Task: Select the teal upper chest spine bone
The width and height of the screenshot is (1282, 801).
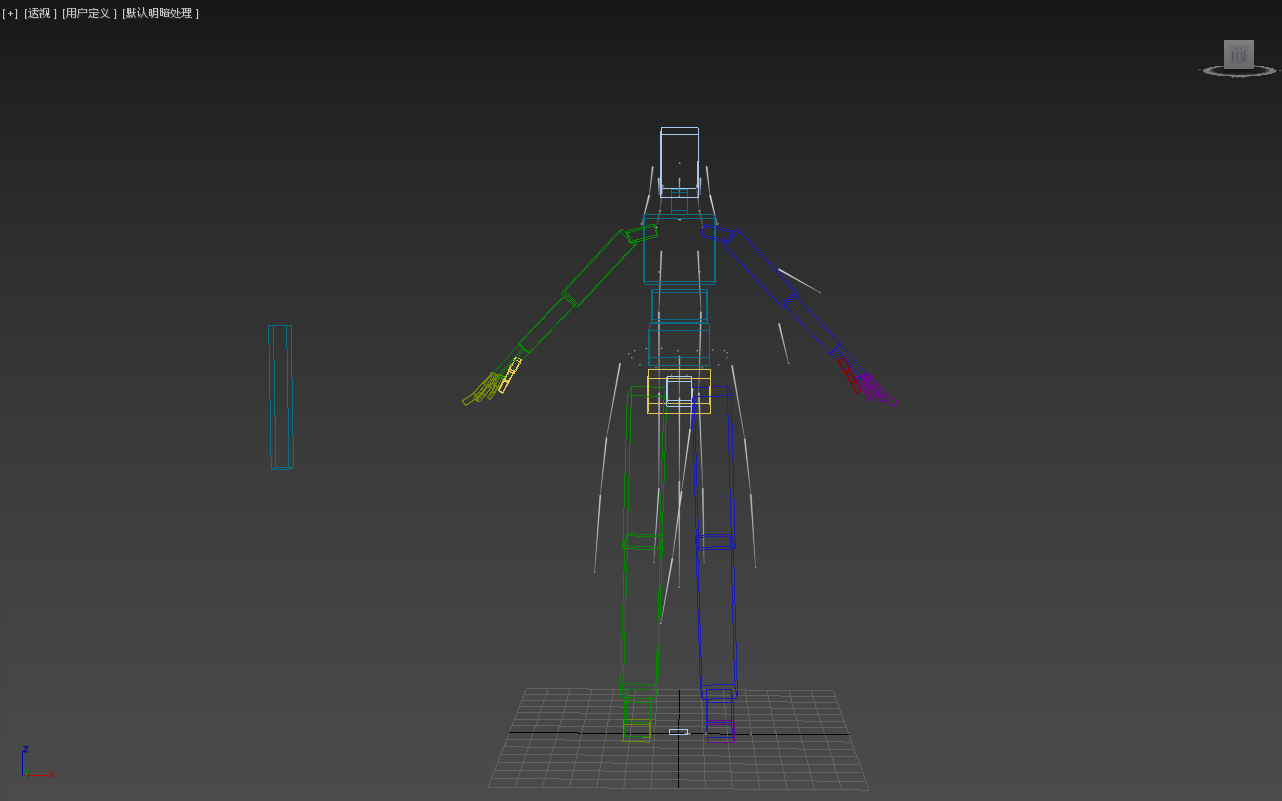Action: pos(679,248)
